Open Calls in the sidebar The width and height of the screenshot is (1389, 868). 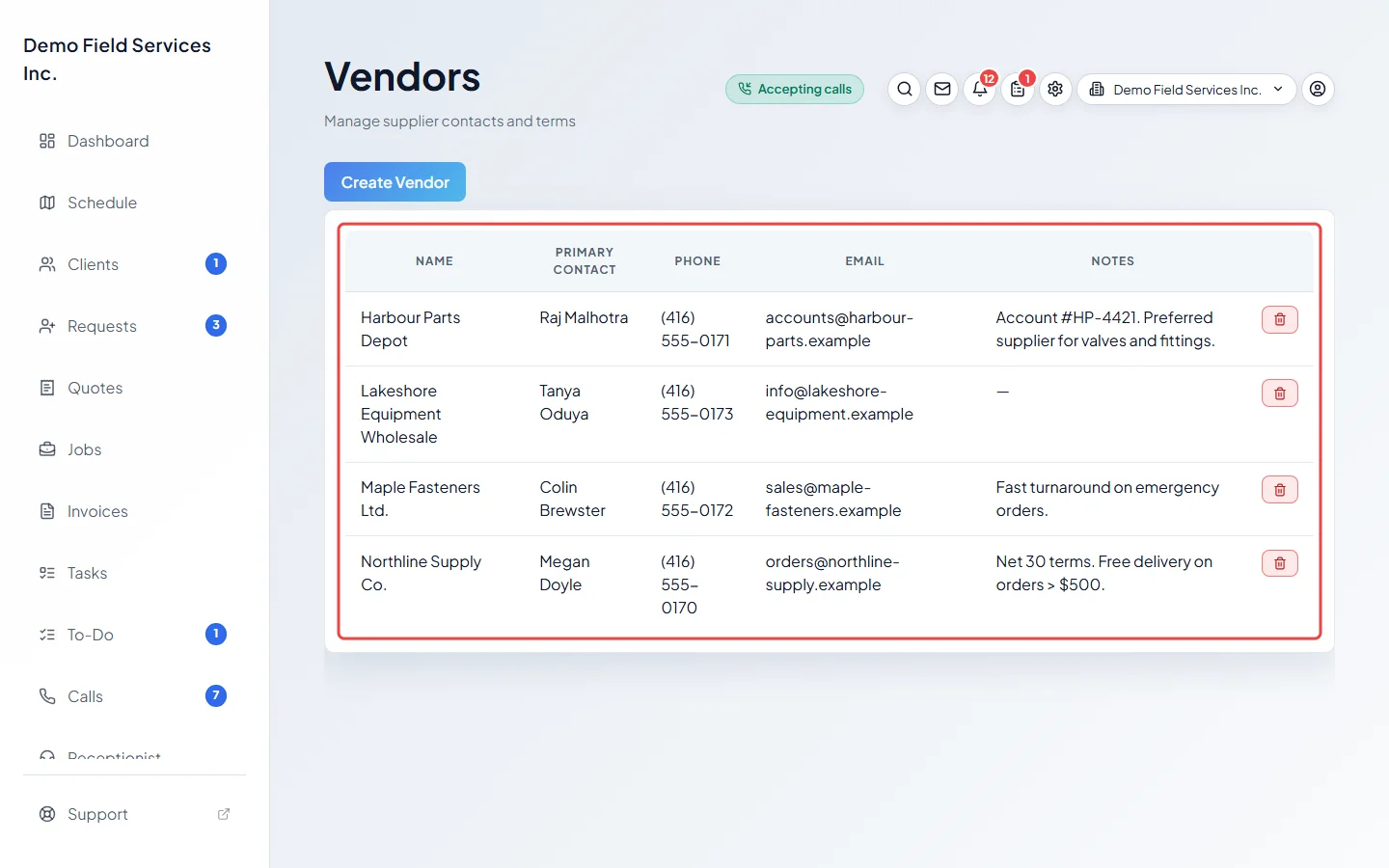click(x=135, y=696)
